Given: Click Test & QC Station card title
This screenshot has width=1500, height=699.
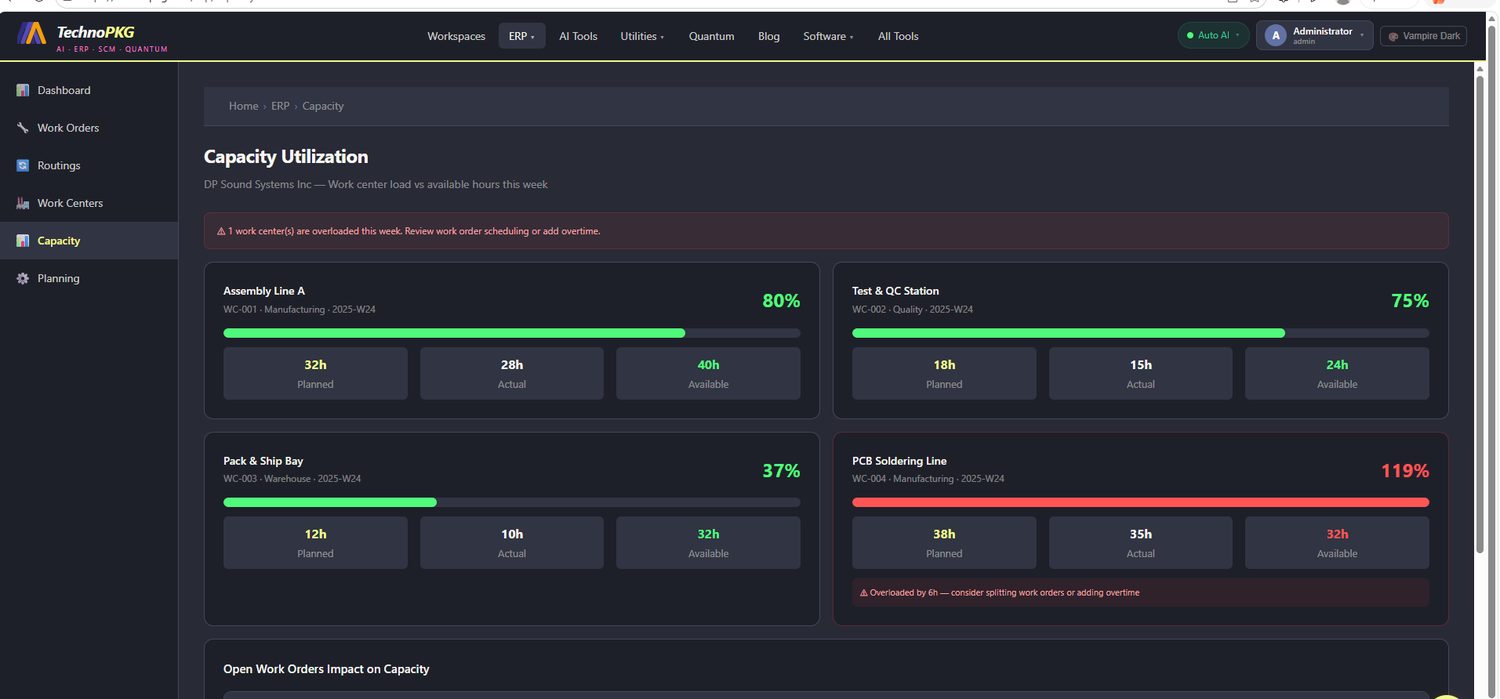Looking at the screenshot, I should pos(895,291).
